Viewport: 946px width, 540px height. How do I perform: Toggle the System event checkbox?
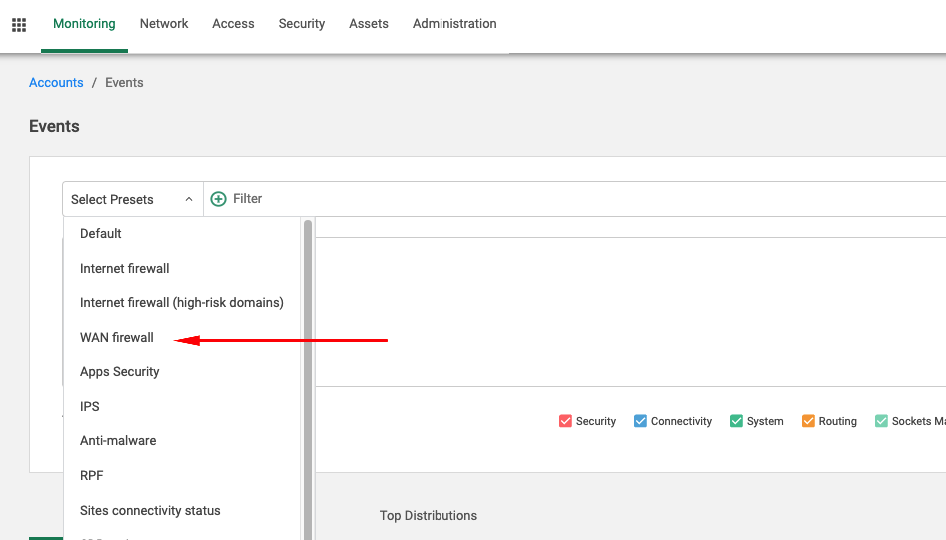point(736,421)
